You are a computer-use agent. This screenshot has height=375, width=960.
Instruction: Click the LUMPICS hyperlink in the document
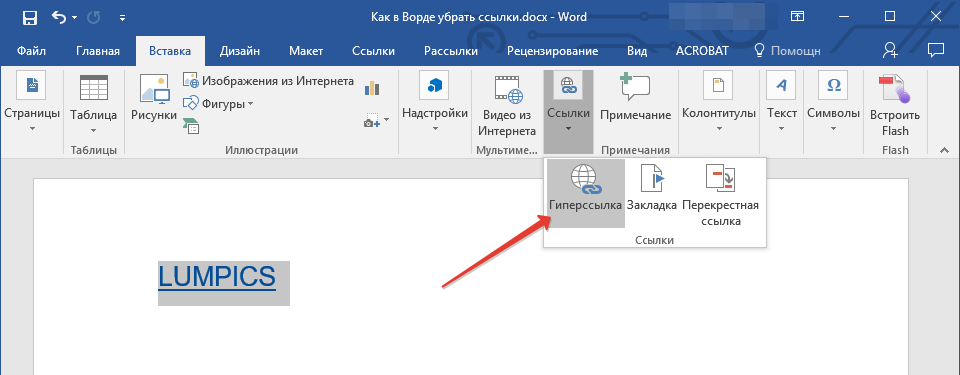pyautogui.click(x=217, y=277)
